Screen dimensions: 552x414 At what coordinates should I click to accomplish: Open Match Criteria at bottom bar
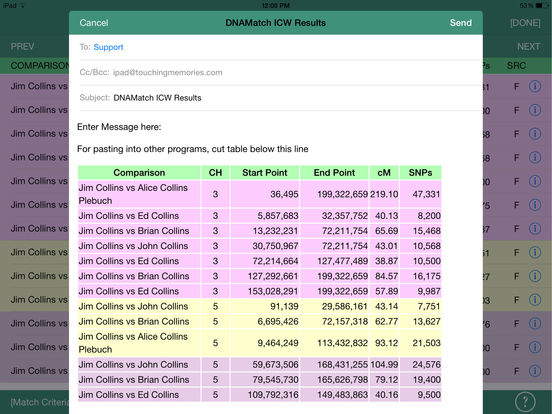[39, 402]
